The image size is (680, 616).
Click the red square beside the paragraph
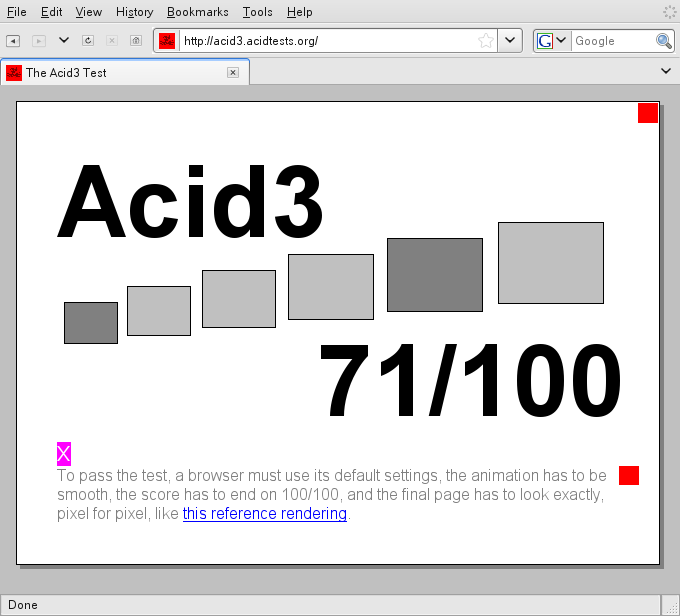coord(629,475)
